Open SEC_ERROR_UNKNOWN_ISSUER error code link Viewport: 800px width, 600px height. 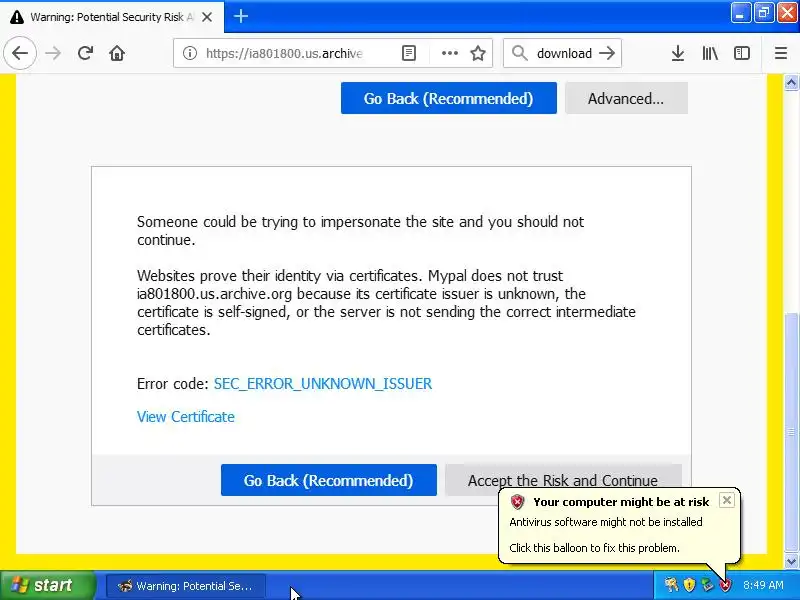(322, 384)
